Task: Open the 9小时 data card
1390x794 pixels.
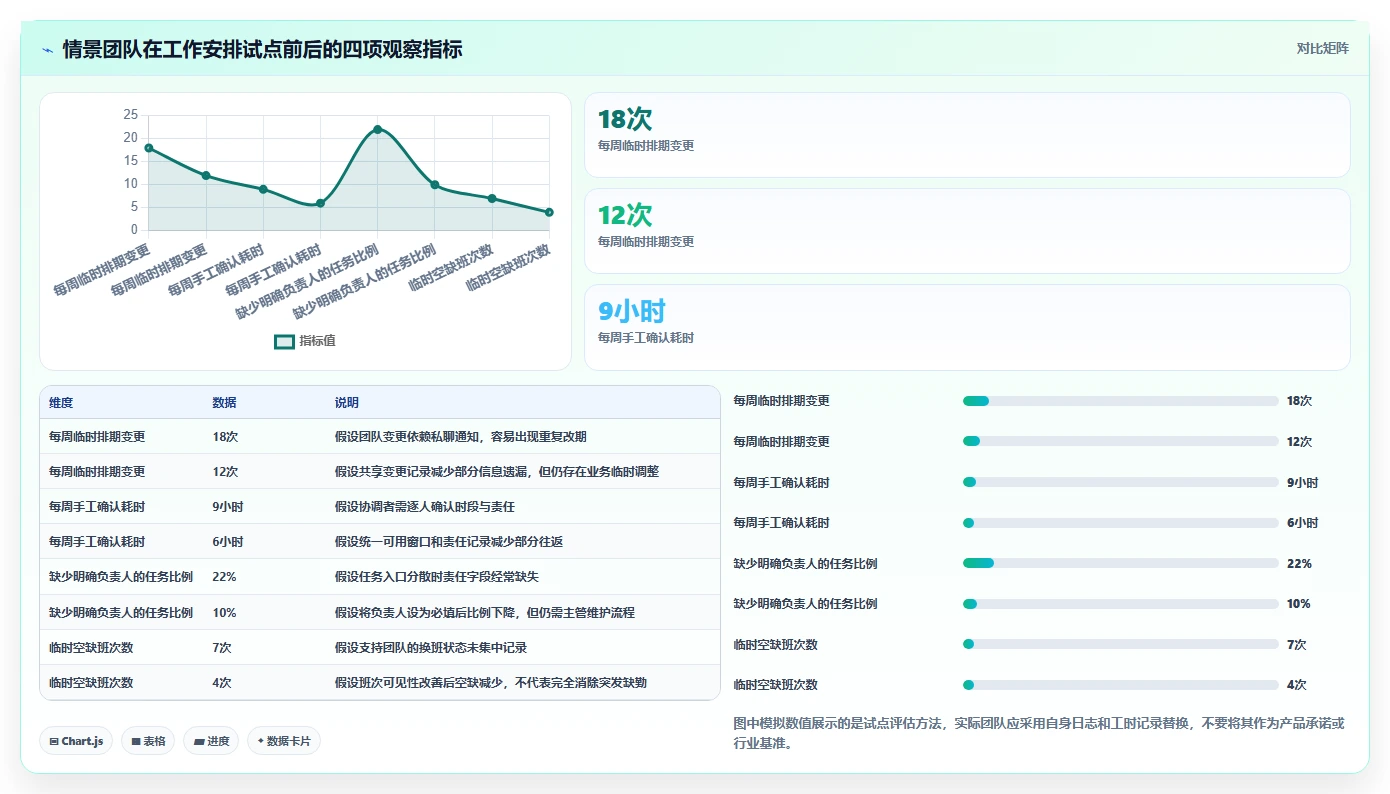Action: (967, 327)
